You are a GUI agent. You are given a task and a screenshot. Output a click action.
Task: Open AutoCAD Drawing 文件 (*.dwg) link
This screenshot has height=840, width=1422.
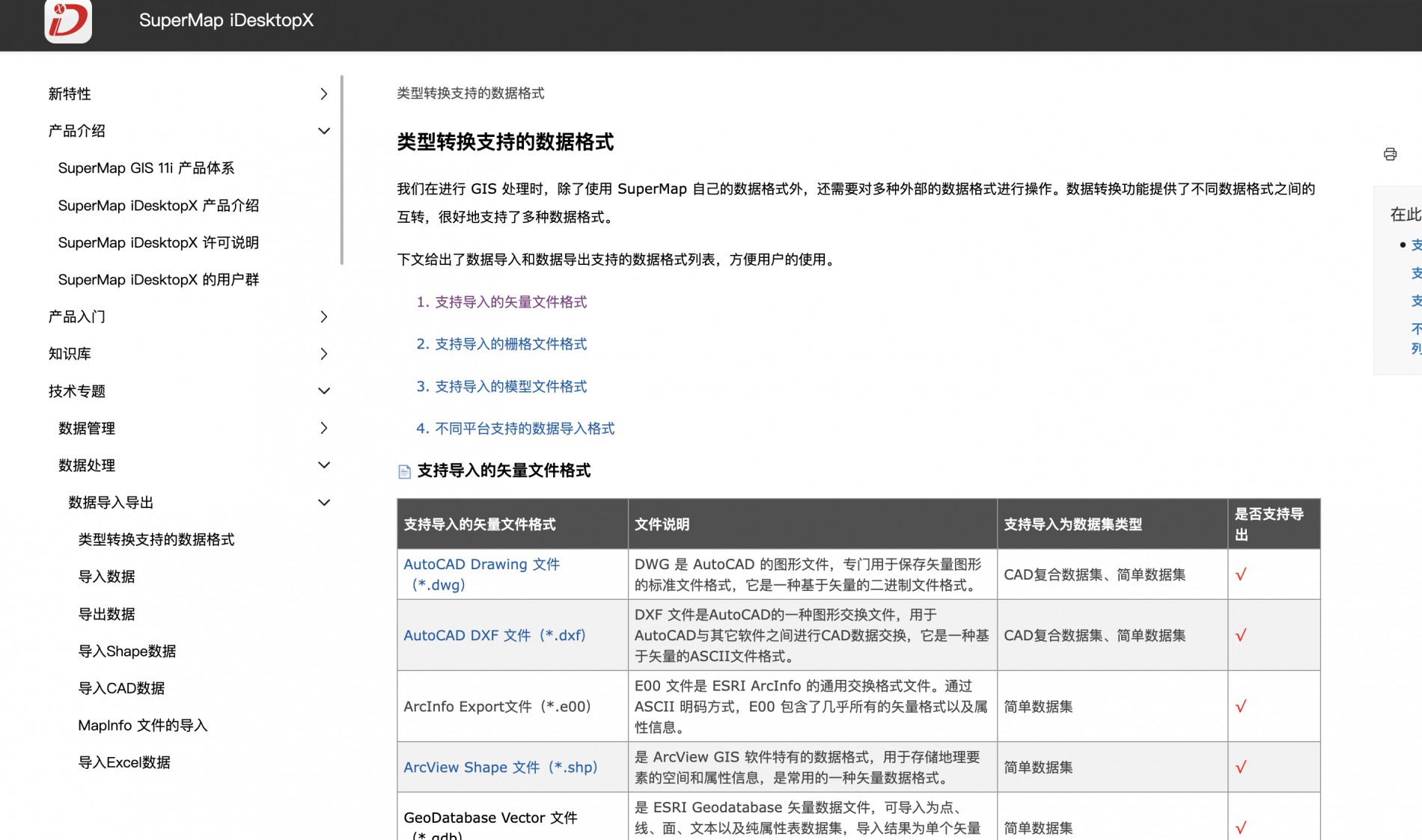click(x=481, y=574)
